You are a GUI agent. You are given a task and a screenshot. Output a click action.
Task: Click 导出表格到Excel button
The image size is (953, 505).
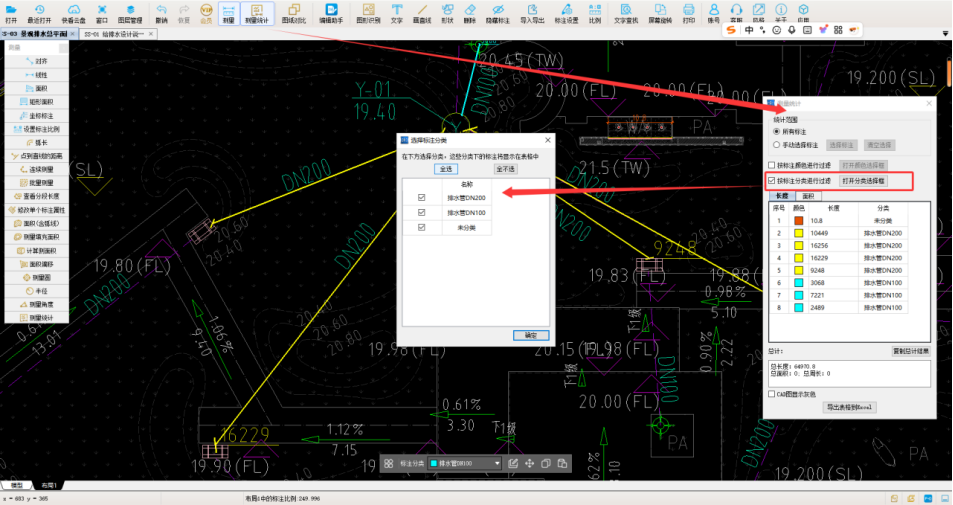850,407
